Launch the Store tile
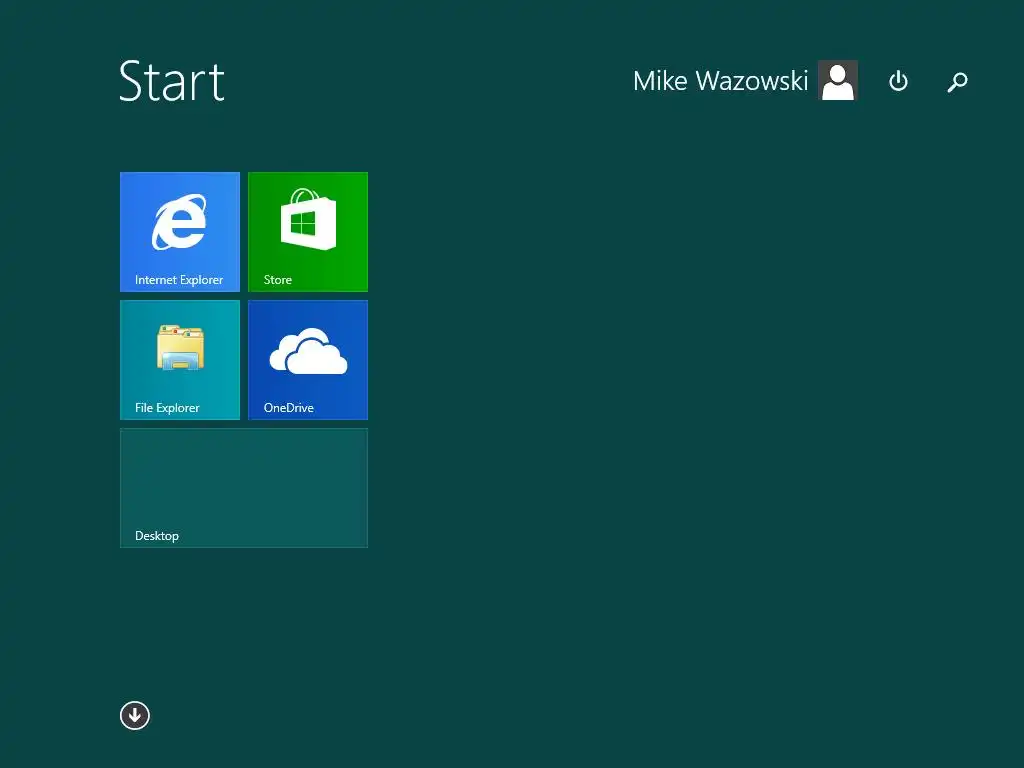Image resolution: width=1024 pixels, height=768 pixels. (308, 232)
